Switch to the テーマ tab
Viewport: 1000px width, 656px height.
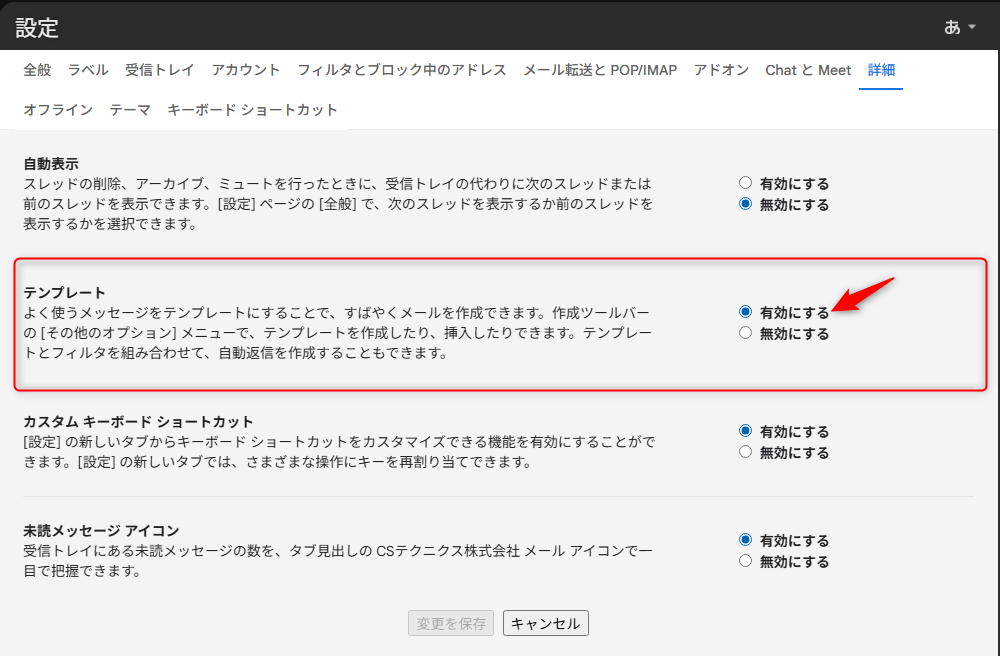tap(130, 110)
